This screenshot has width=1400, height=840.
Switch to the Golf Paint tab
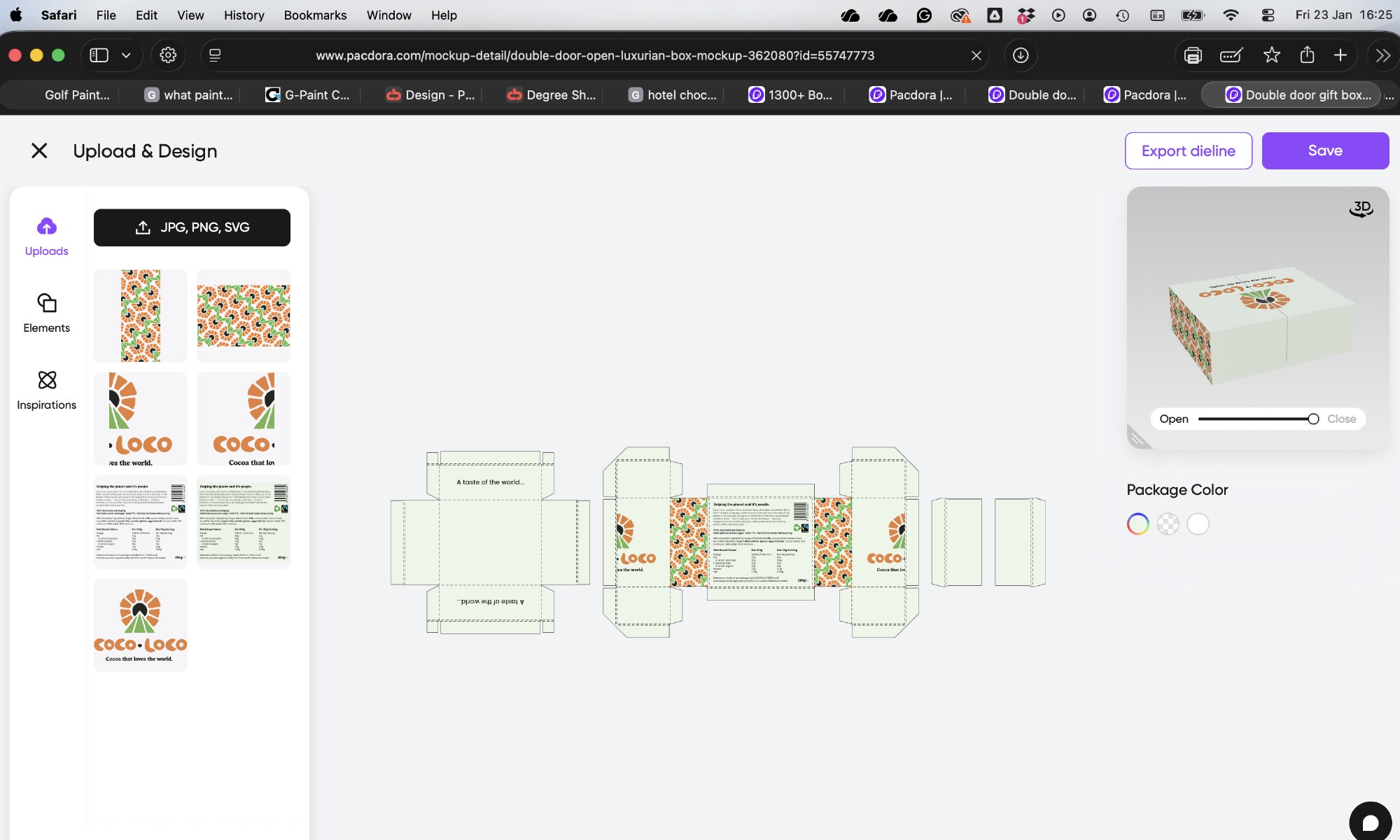(x=77, y=94)
